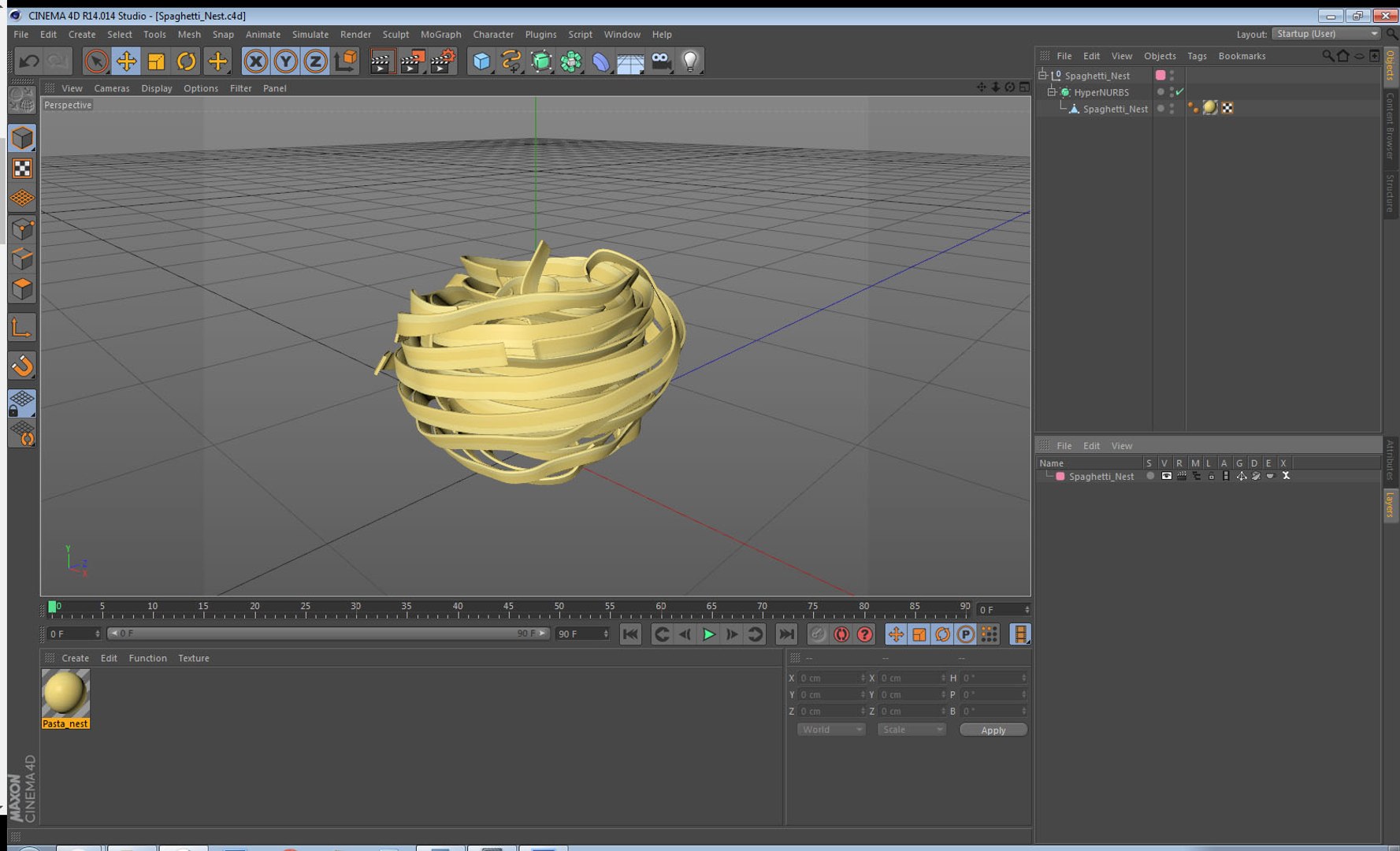Toggle Snap magnet icon
The image size is (1400, 851).
(x=22, y=366)
